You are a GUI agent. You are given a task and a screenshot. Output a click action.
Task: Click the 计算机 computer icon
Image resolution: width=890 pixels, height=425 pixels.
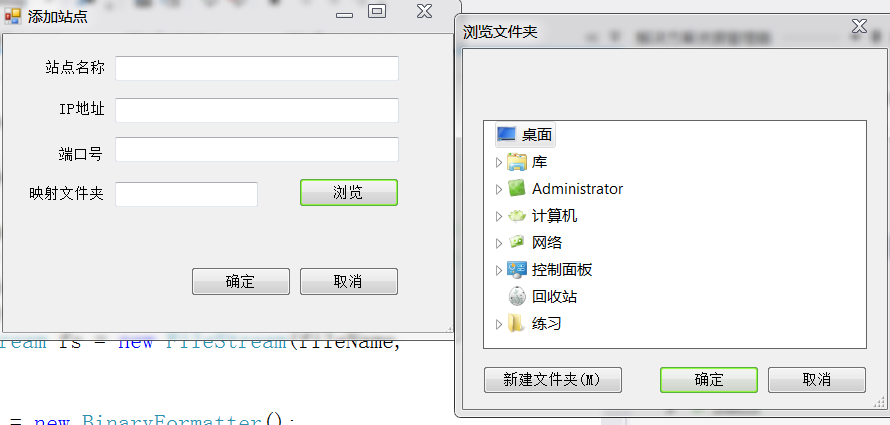517,216
